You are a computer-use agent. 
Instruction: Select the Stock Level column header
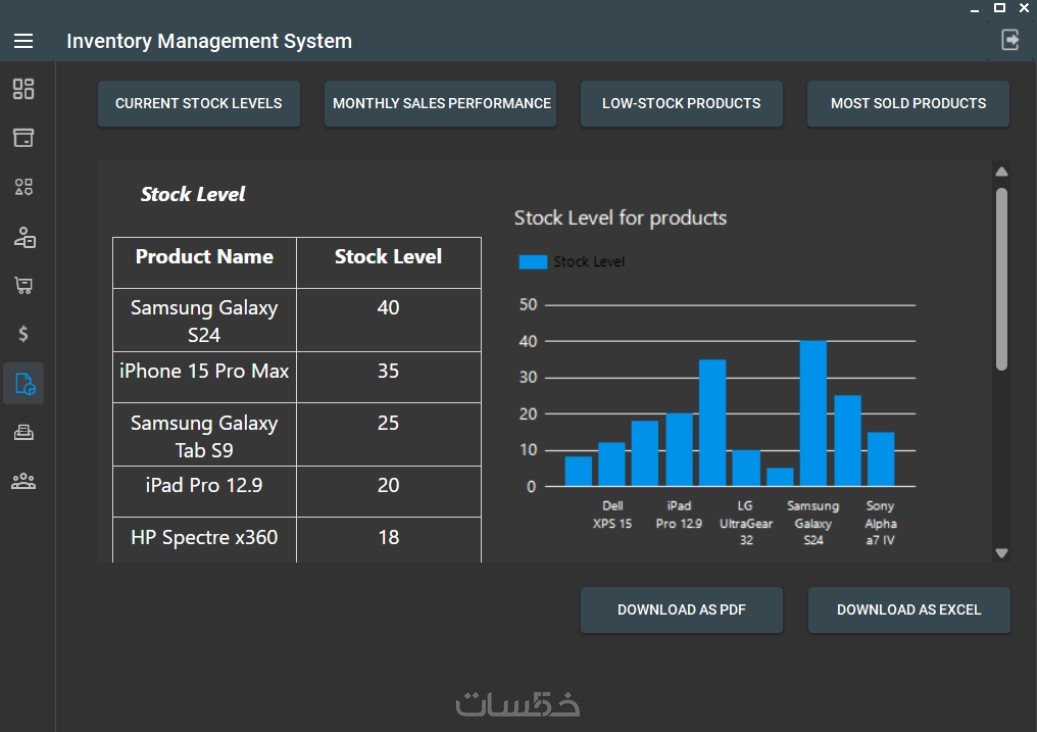(x=388, y=263)
